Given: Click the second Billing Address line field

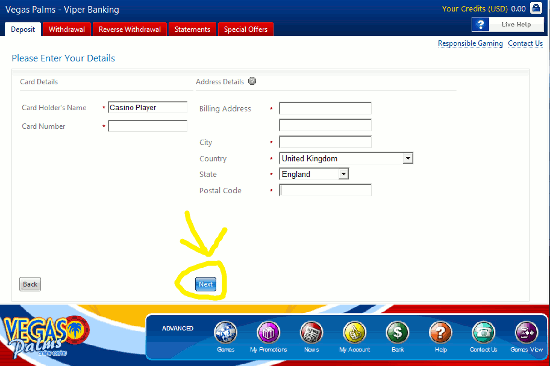Looking at the screenshot, I should tap(325, 125).
